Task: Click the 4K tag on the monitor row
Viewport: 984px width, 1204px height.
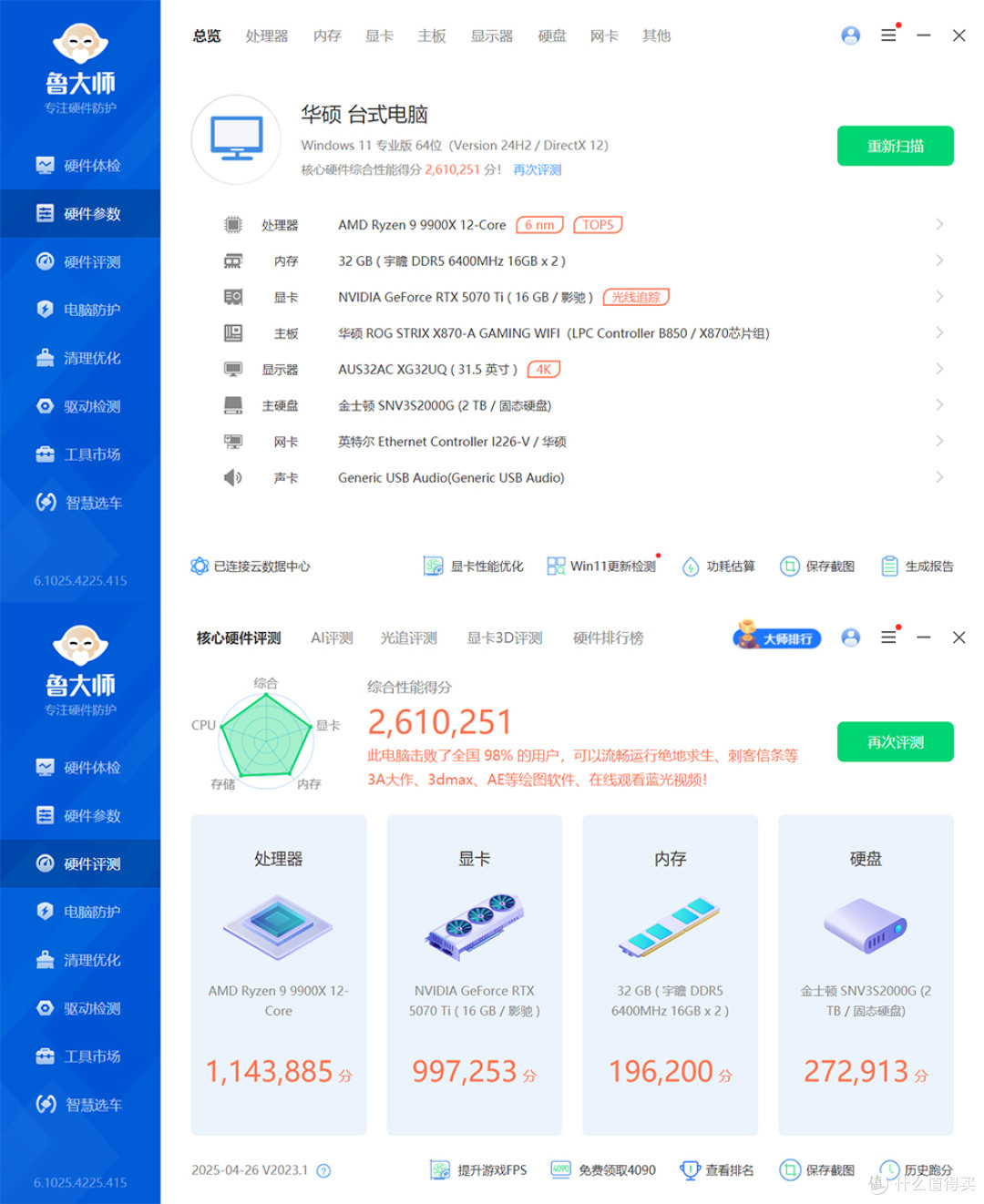Action: click(544, 369)
